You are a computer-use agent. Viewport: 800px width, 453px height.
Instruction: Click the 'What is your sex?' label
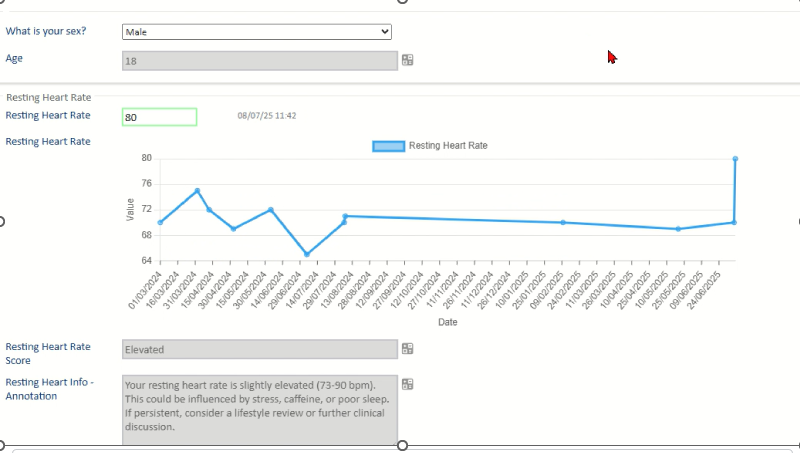tap(46, 31)
